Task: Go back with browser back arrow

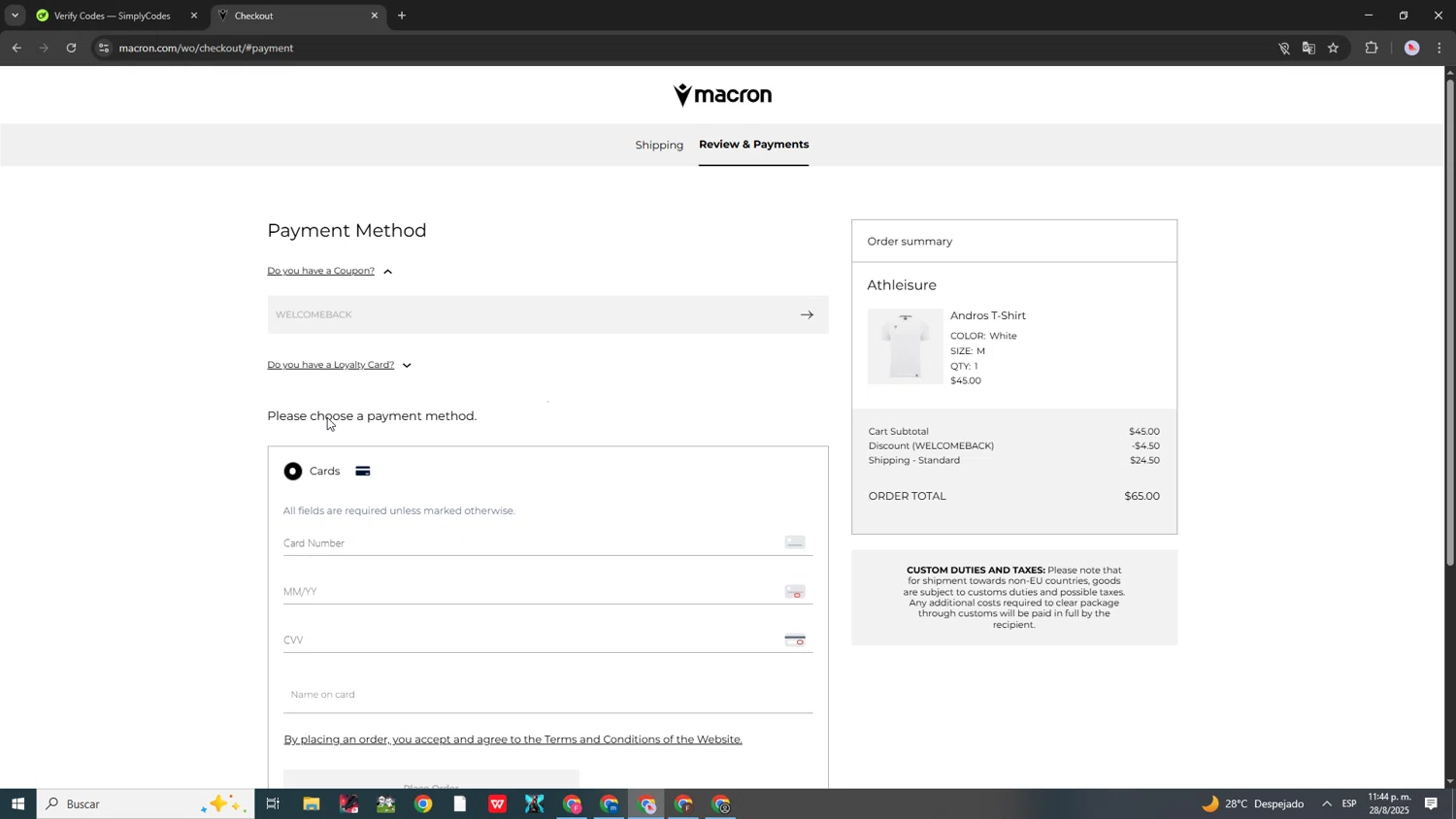Action: [x=17, y=48]
